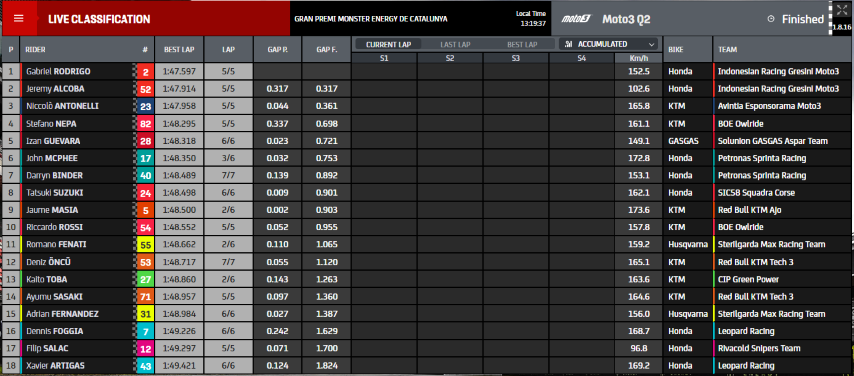Screen dimensions: 854x376
Task: Click team SIC58 Squadra Corse
Action: click(x=756, y=193)
